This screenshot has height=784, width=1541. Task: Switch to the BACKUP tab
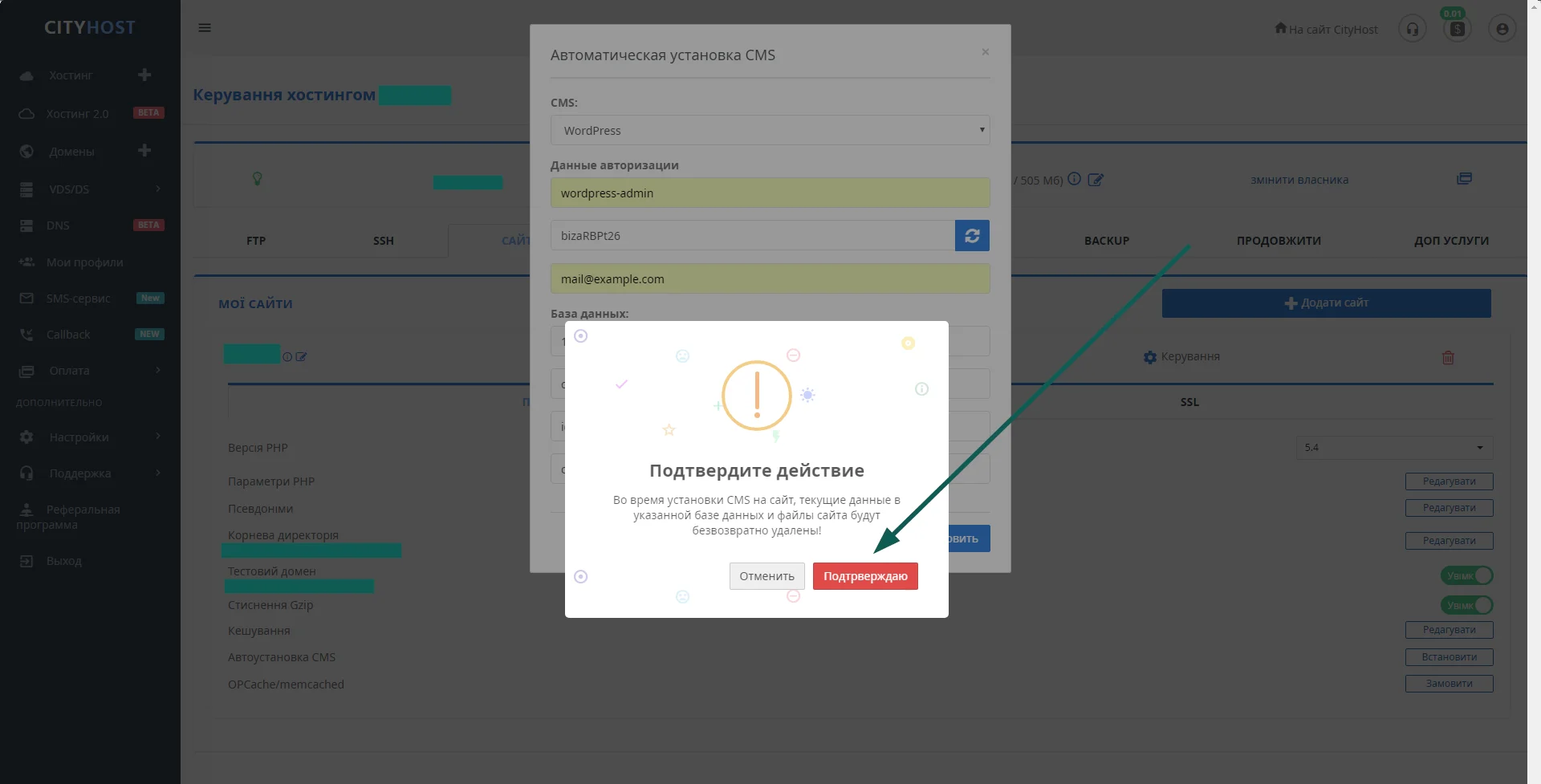coord(1107,241)
